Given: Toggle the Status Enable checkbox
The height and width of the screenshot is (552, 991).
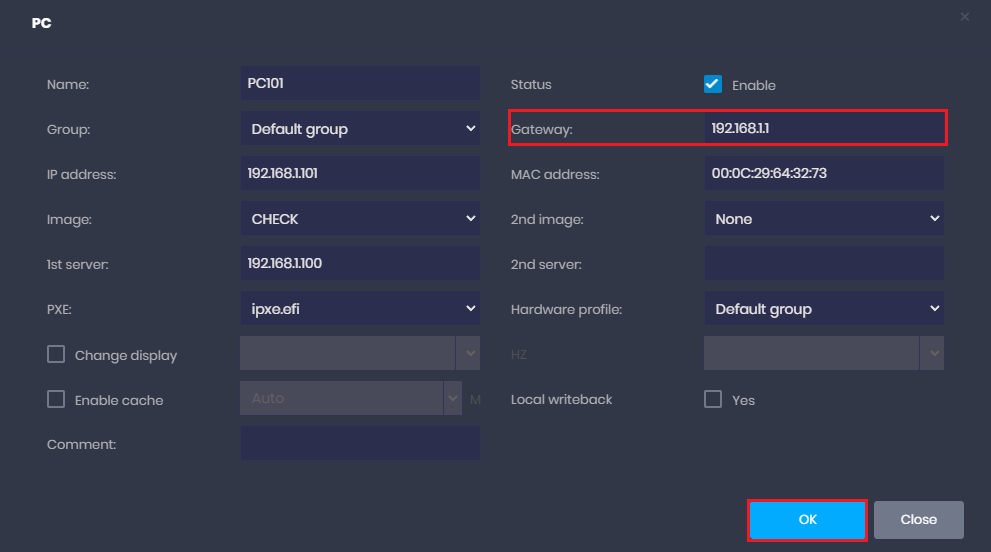Looking at the screenshot, I should pos(713,85).
